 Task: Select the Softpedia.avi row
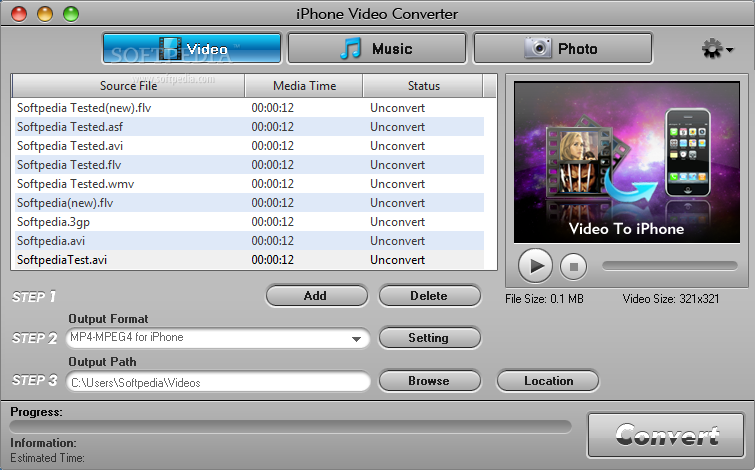[x=248, y=241]
